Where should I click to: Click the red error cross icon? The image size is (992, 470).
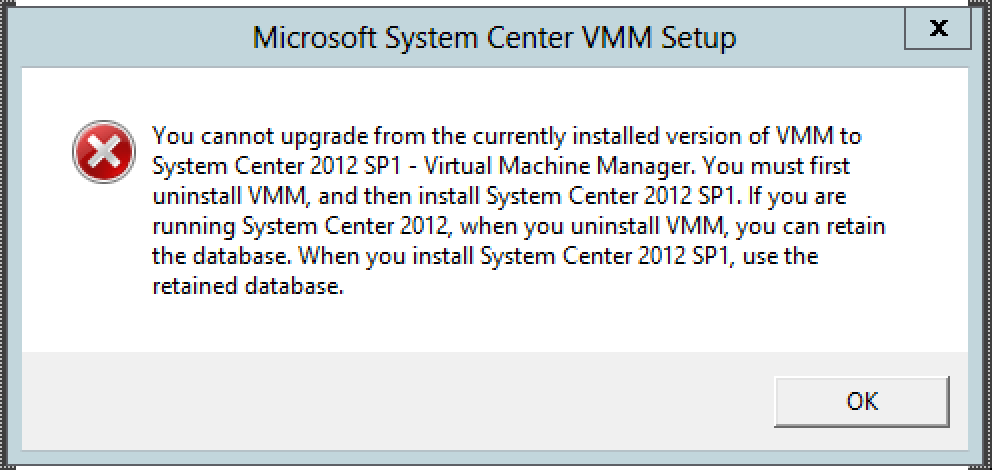[x=104, y=151]
